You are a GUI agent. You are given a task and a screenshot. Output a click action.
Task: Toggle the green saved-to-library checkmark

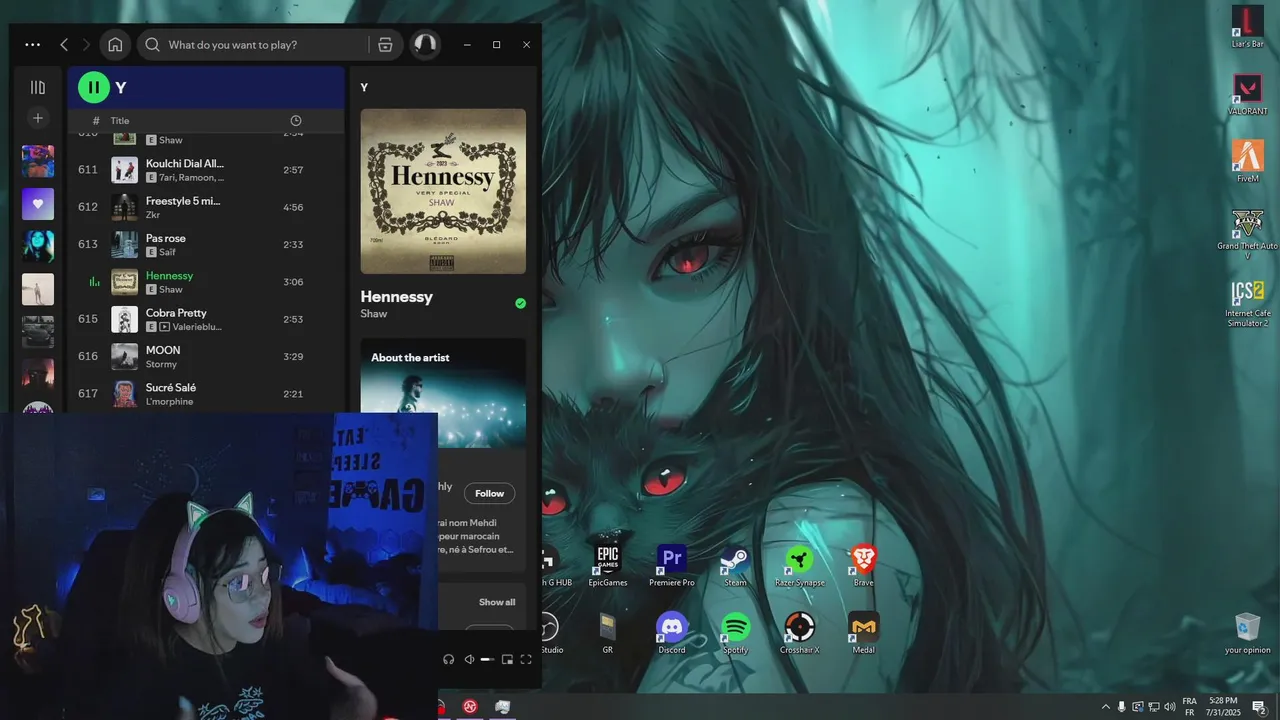coord(520,303)
